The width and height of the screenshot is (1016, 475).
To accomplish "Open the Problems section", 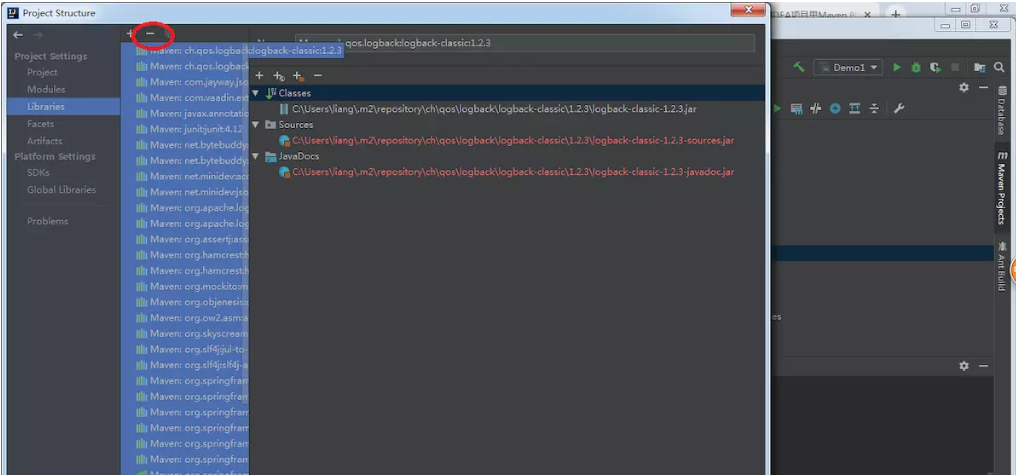I will pyautogui.click(x=47, y=221).
